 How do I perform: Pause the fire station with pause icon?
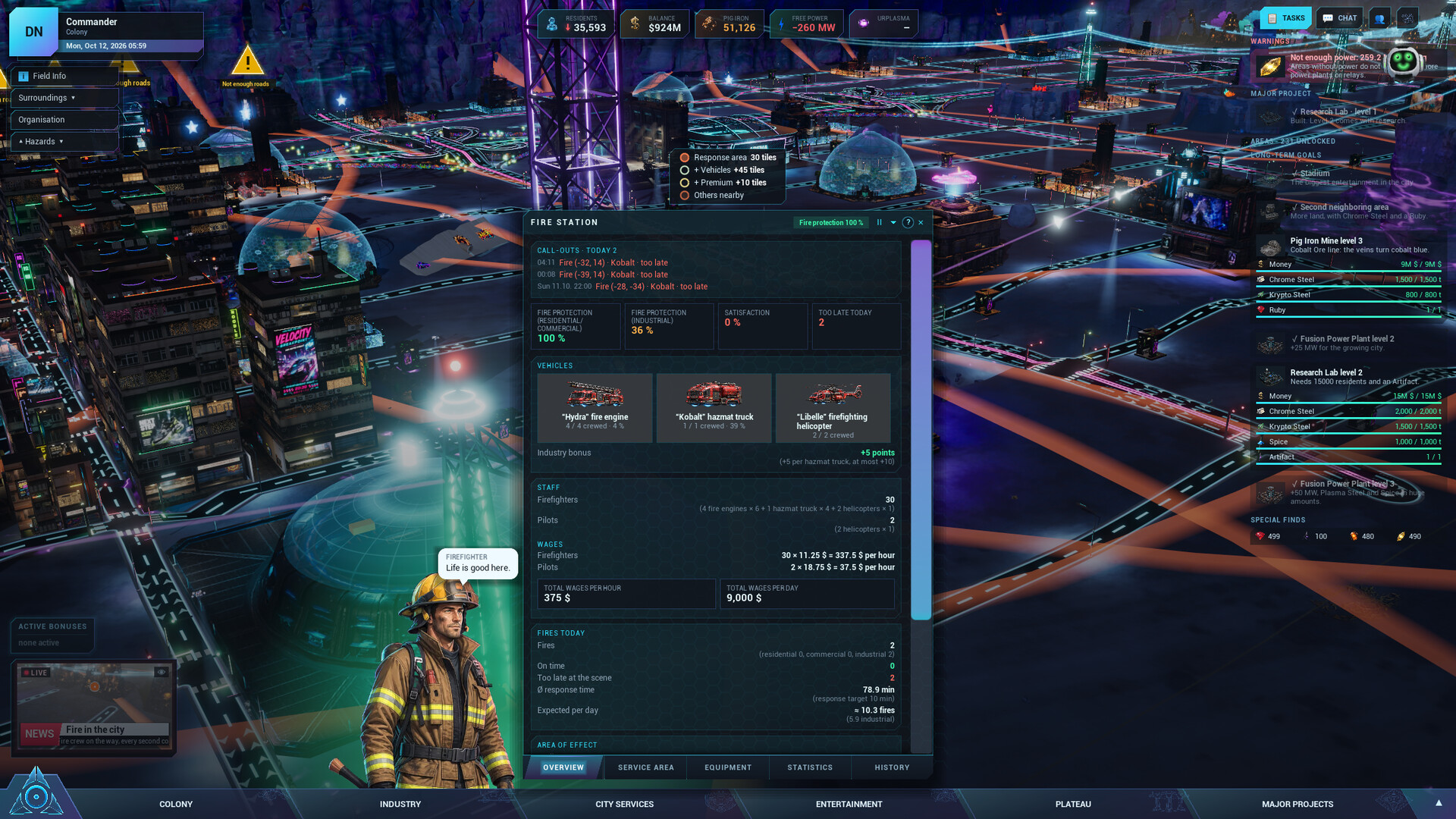[880, 222]
